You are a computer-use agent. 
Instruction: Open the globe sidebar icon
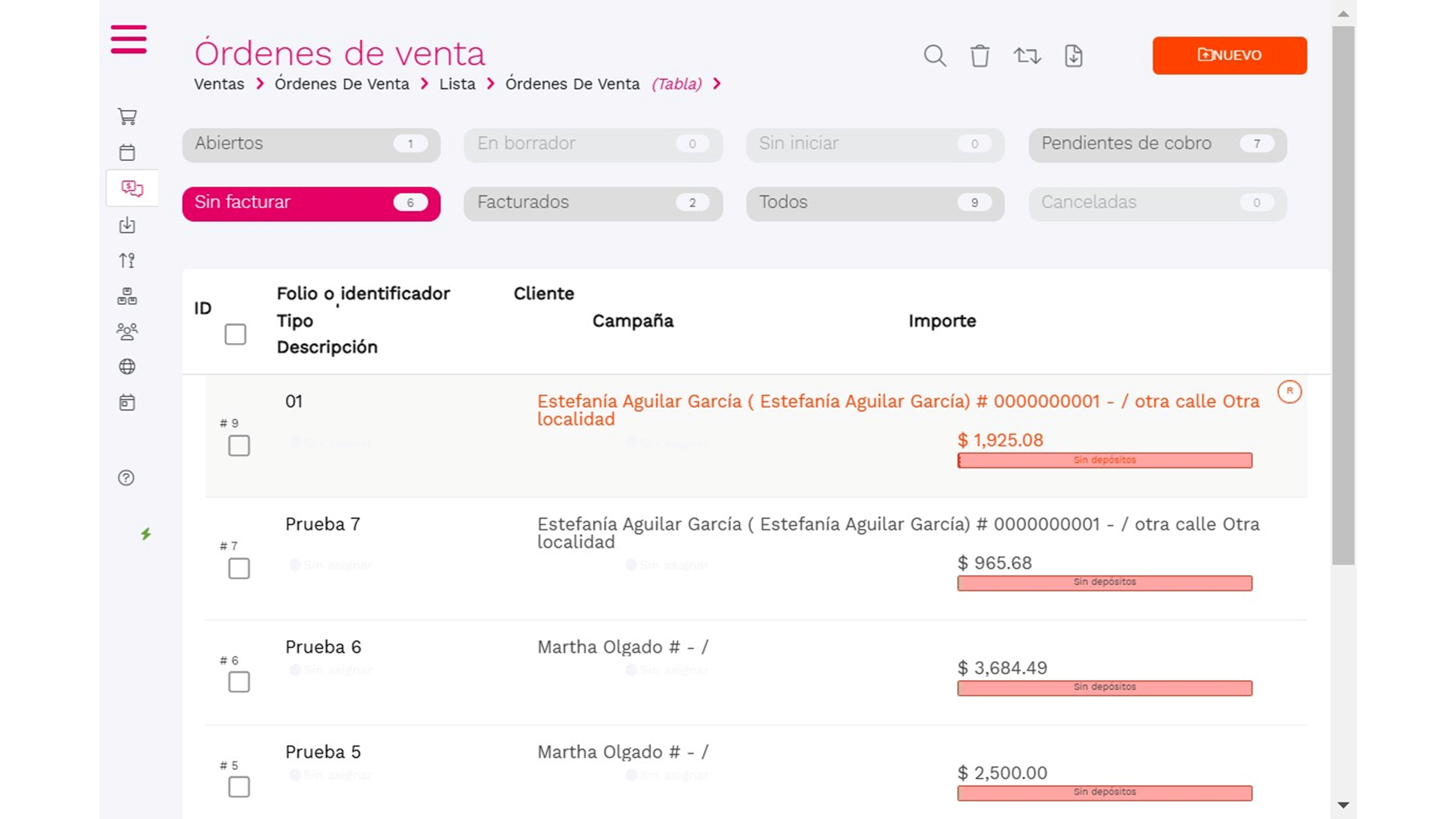(127, 366)
